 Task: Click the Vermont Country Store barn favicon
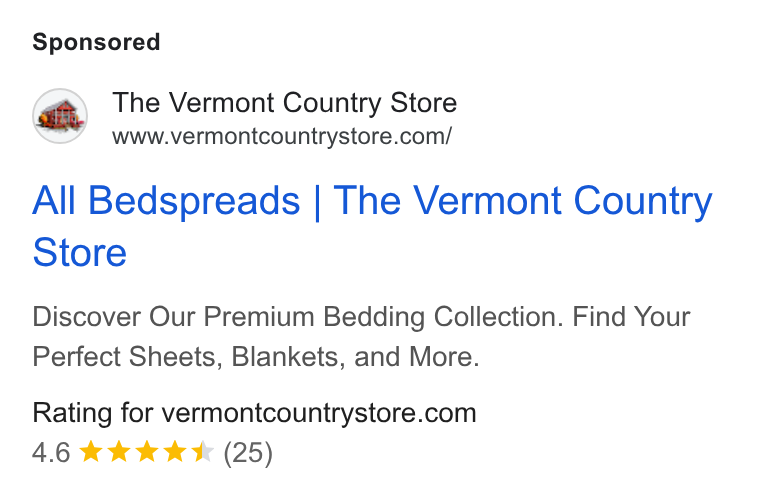(x=60, y=116)
